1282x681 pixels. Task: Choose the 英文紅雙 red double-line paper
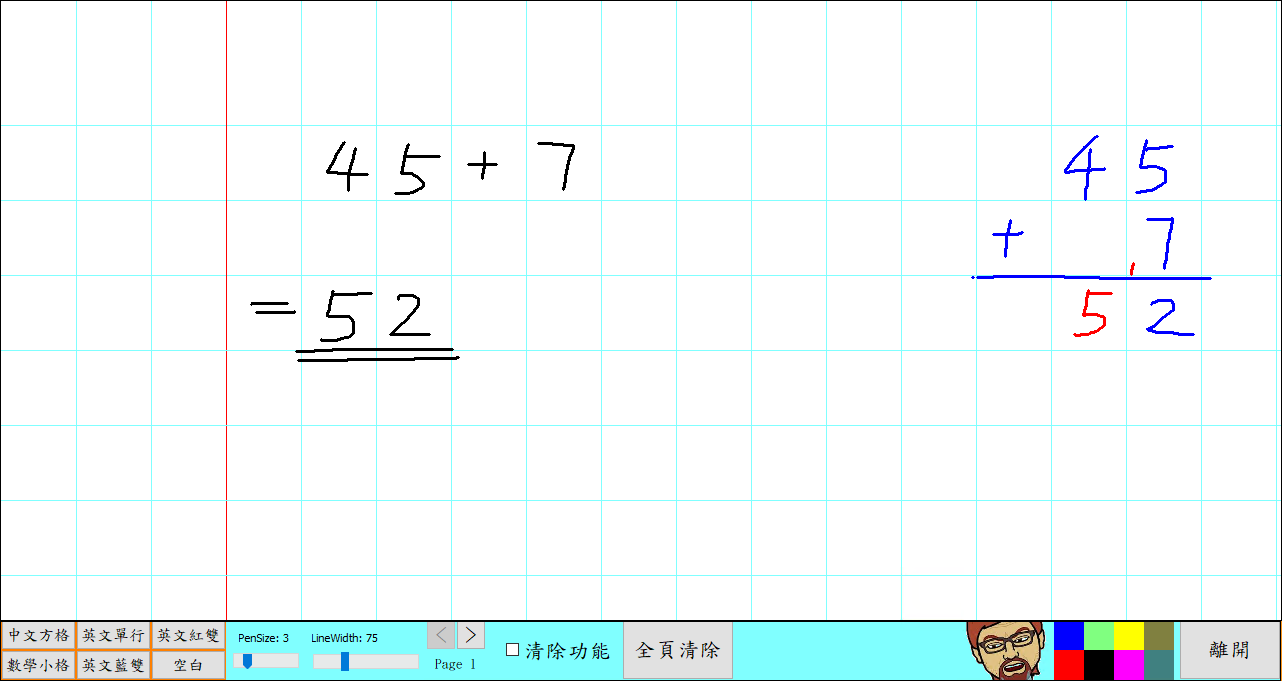(186, 634)
